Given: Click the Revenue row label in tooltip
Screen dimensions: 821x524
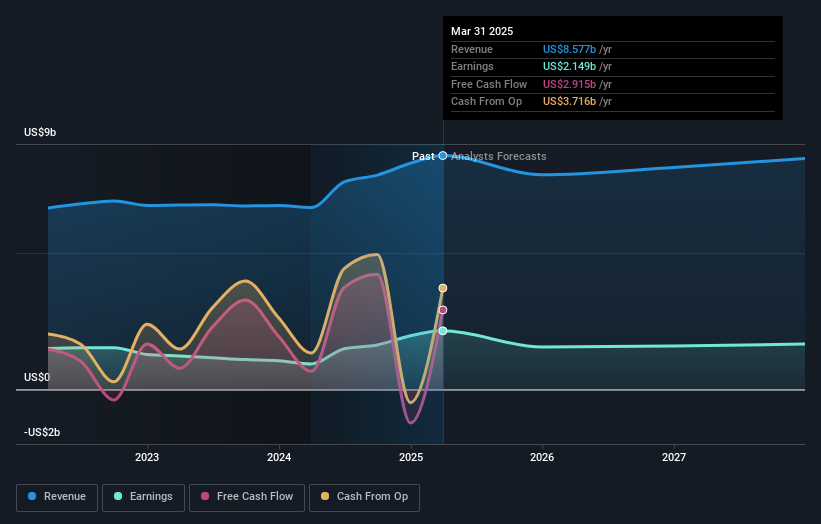Looking at the screenshot, I should pyautogui.click(x=472, y=49).
